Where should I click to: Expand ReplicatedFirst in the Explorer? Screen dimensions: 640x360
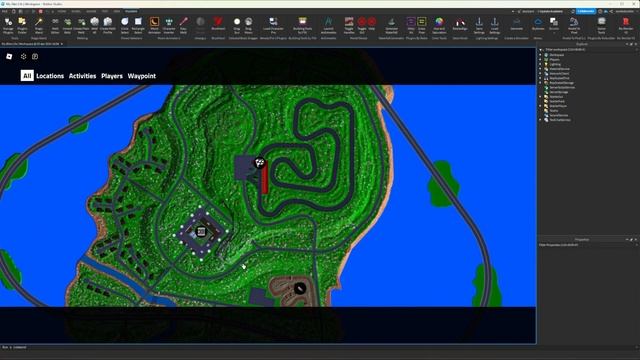point(540,78)
